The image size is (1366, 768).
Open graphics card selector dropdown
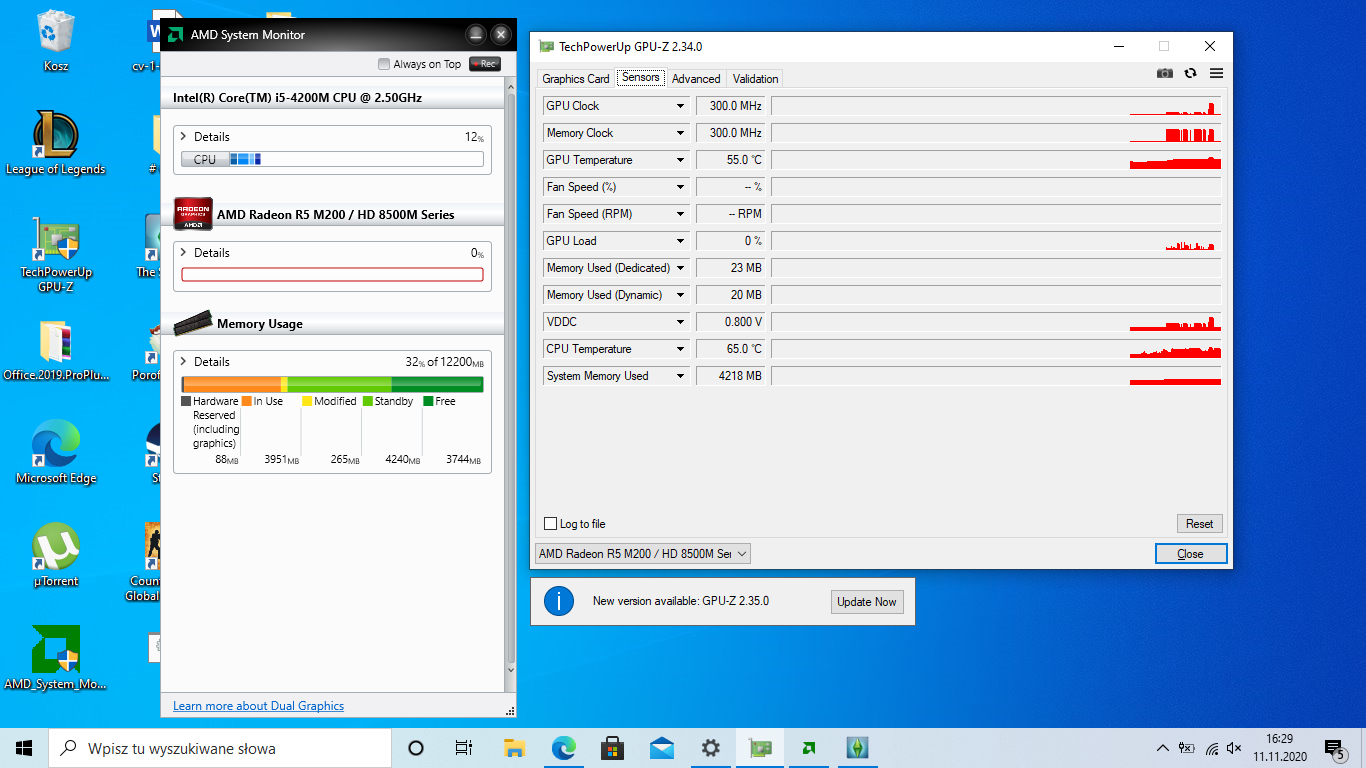[643, 554]
